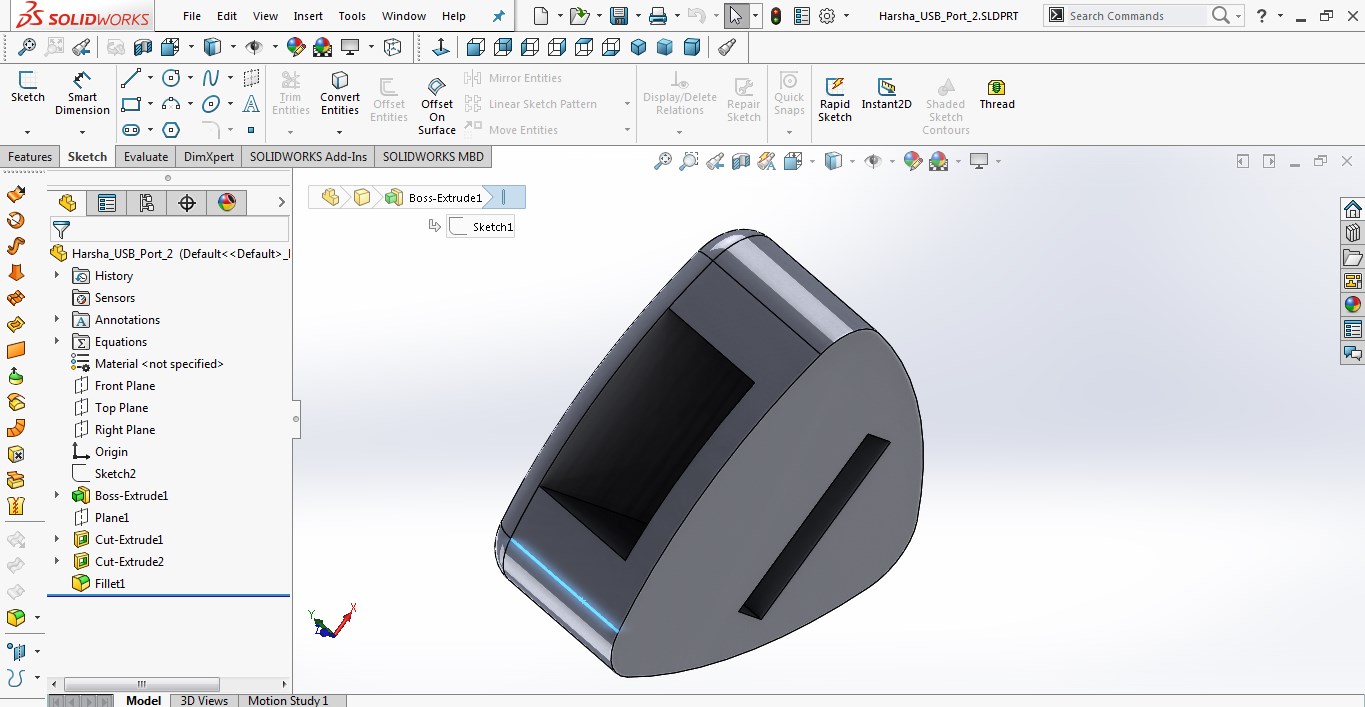The width and height of the screenshot is (1365, 707).
Task: Expand the History tree node
Action: point(56,275)
